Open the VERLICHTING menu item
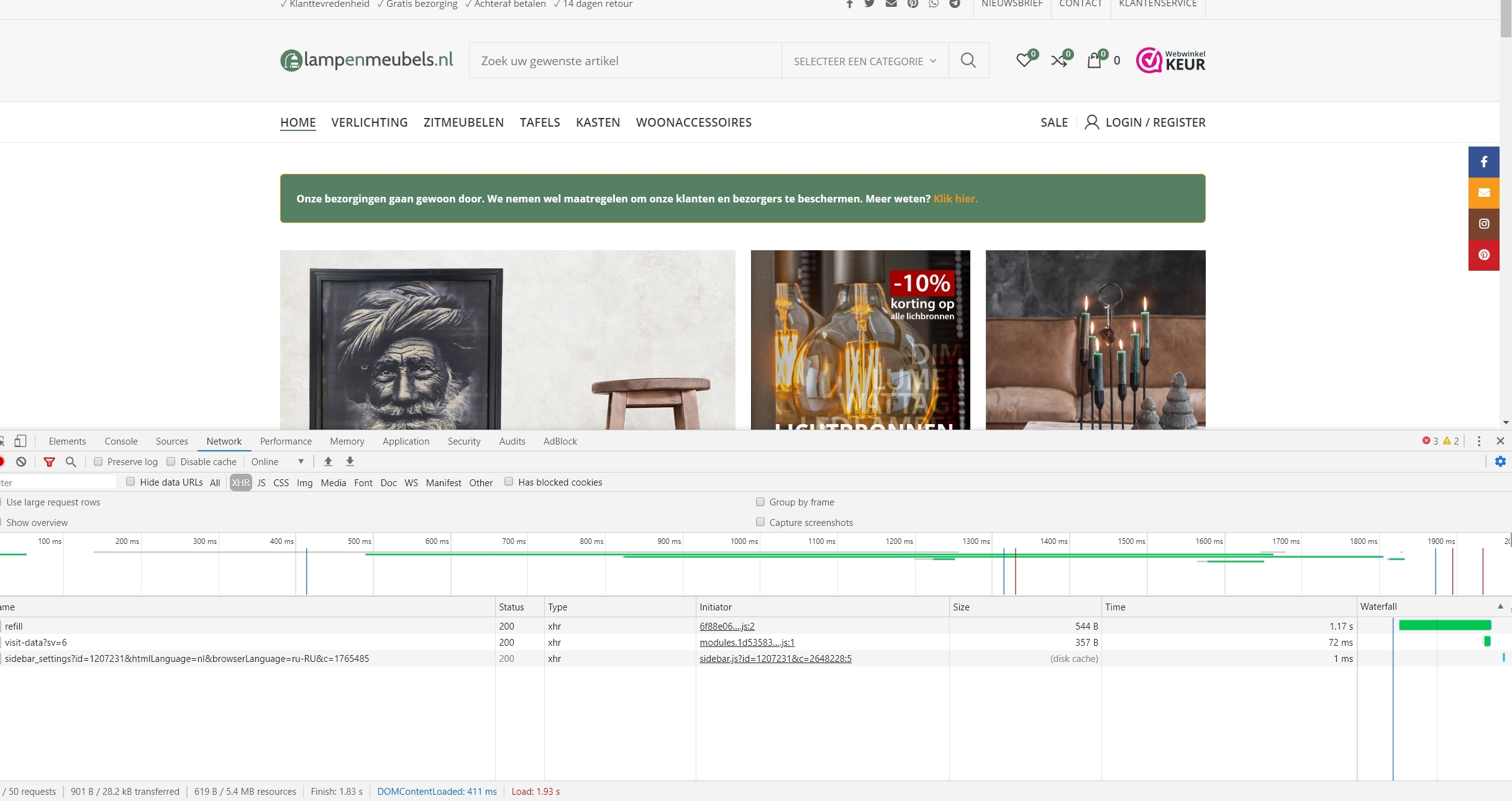 [x=369, y=122]
